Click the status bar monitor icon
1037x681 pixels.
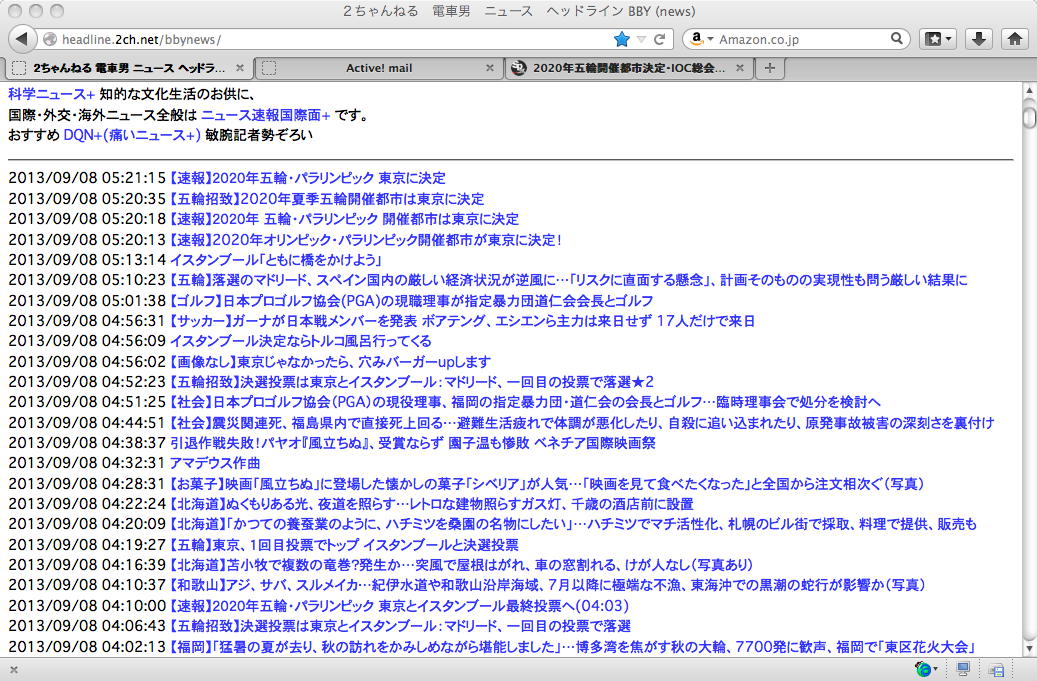(x=963, y=669)
